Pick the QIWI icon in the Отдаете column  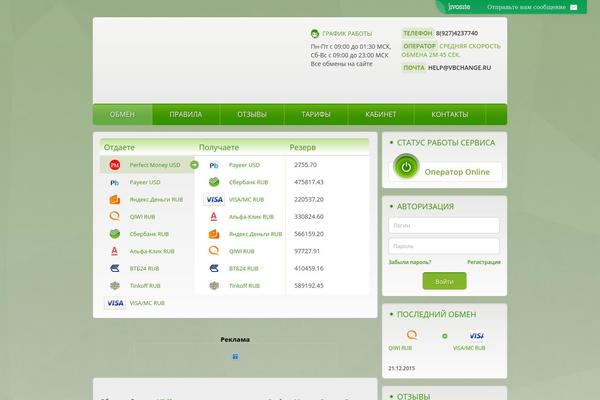click(x=114, y=216)
